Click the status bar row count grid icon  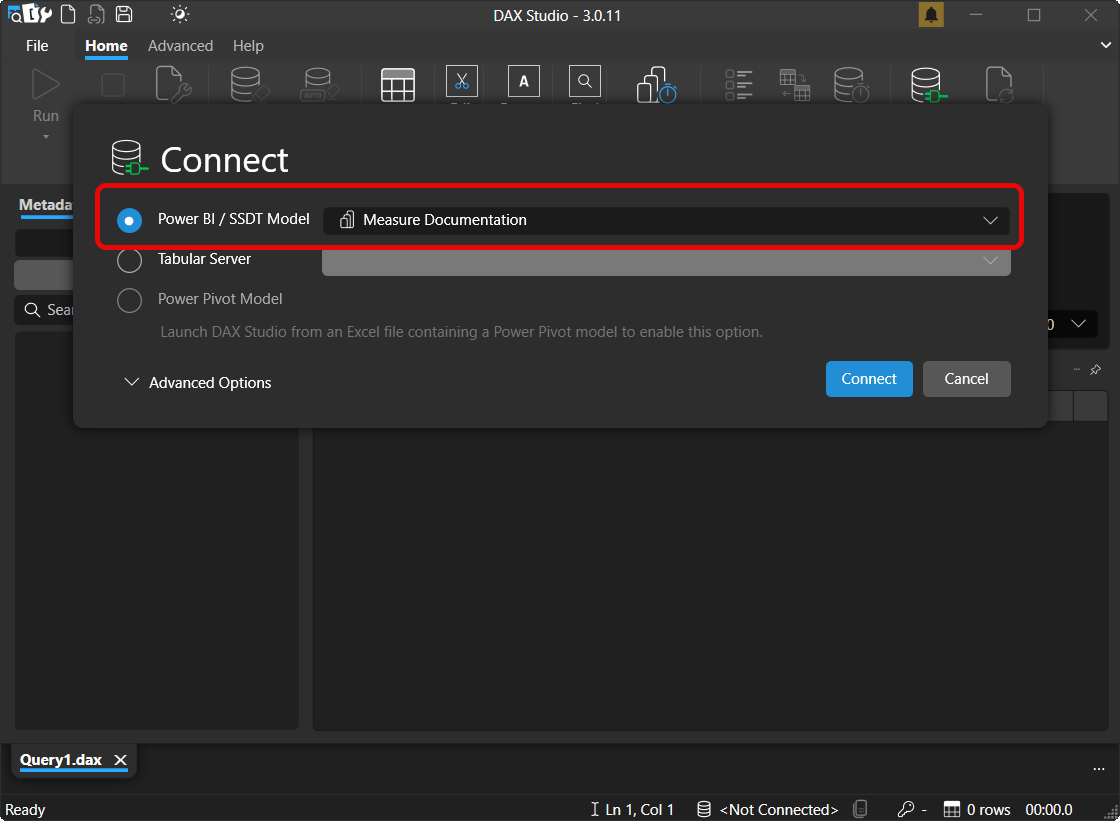[951, 809]
